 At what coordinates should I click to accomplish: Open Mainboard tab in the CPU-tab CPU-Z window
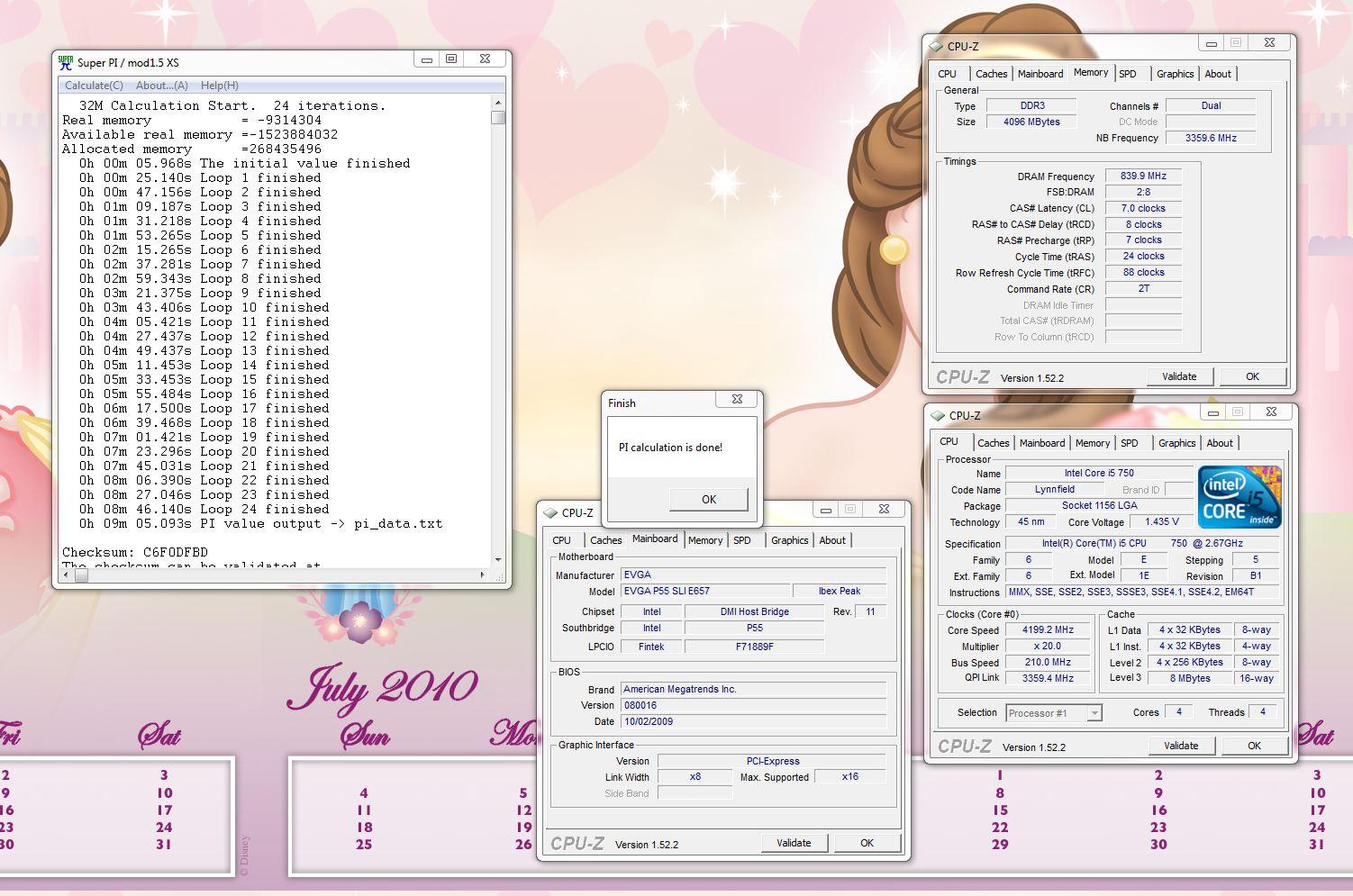1042,443
